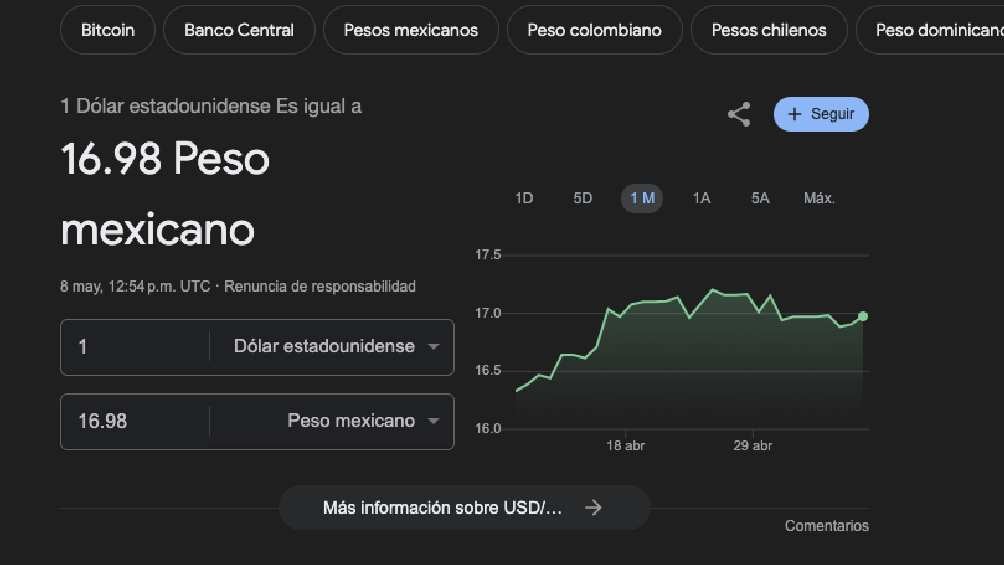Choose the Pesos mexicanos chip
This screenshot has height=565, width=1004.
(411, 30)
